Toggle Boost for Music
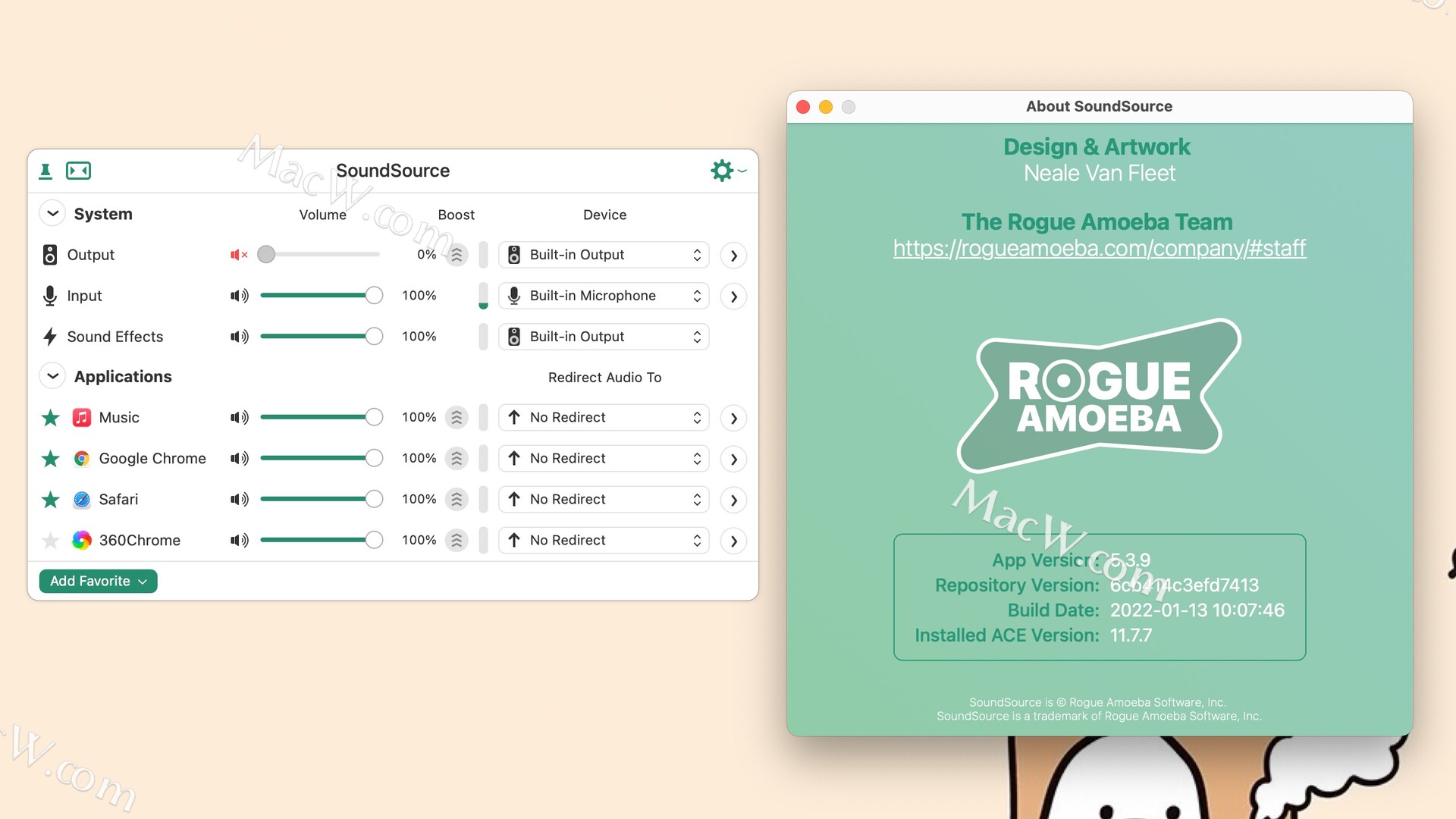This screenshot has width=1456, height=819. click(x=457, y=417)
